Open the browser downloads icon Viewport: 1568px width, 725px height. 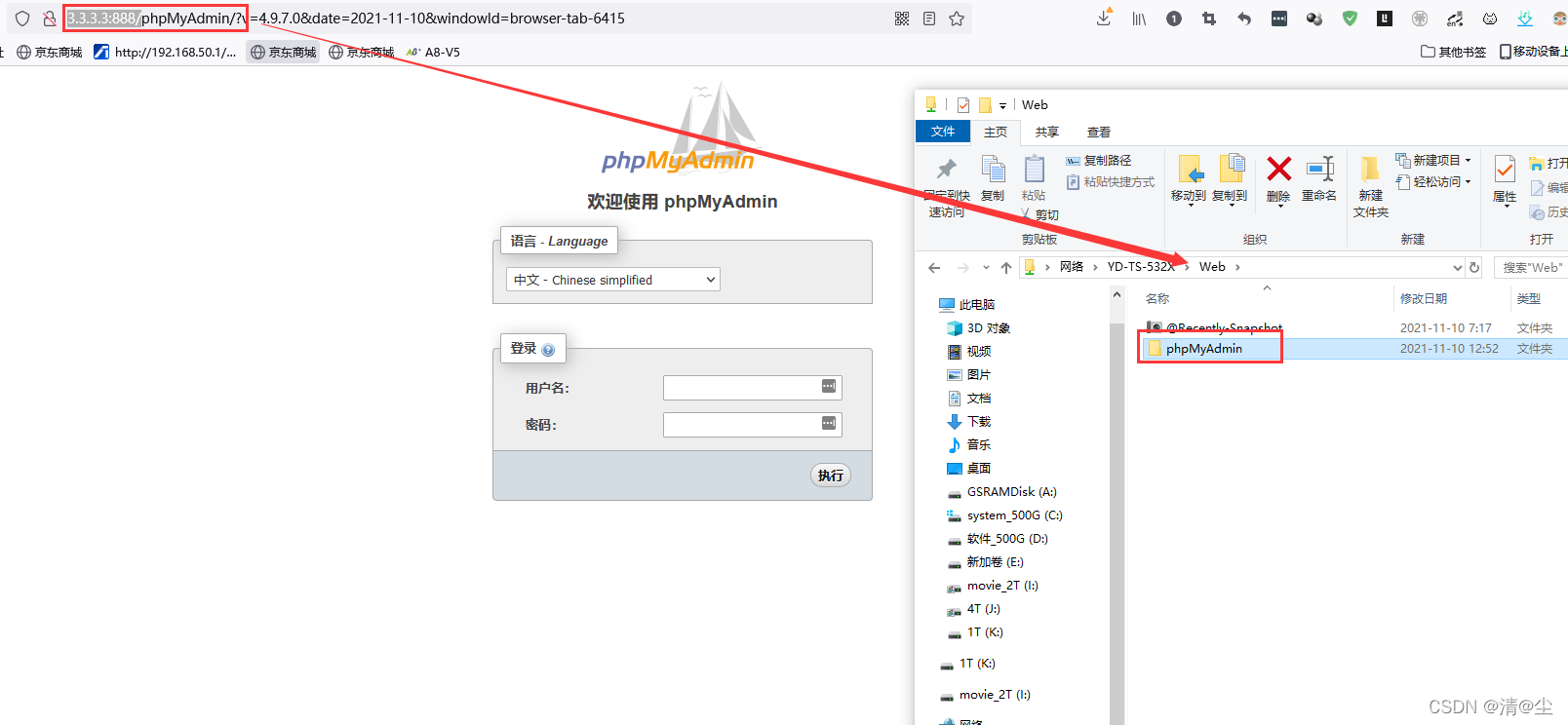(x=1104, y=19)
